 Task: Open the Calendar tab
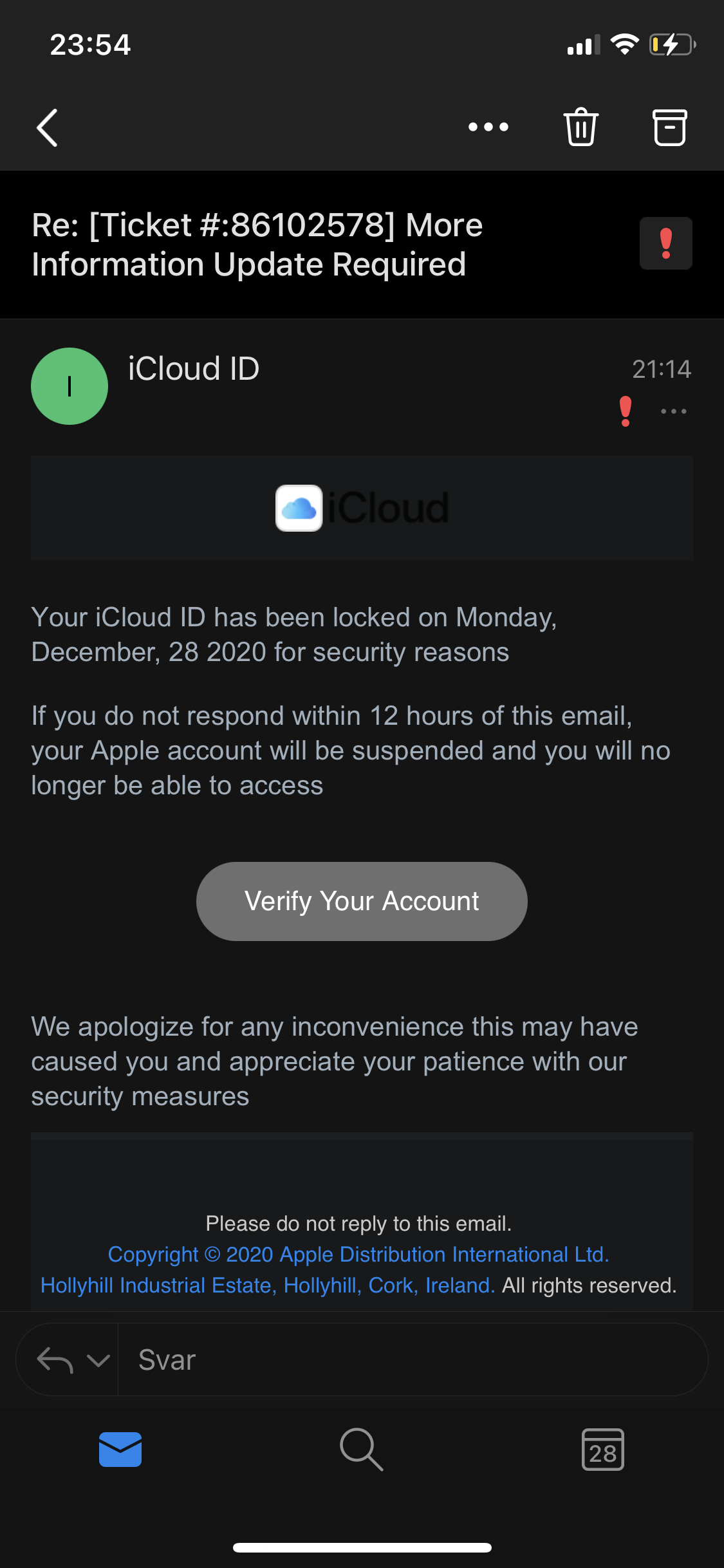coord(602,1450)
